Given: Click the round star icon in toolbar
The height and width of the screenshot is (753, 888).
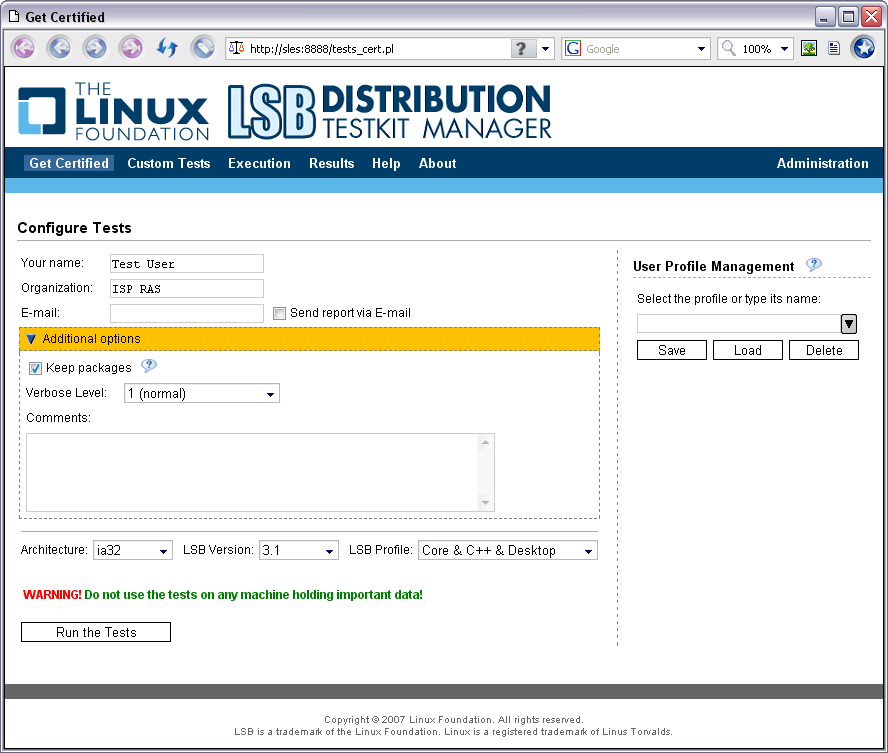Looking at the screenshot, I should click(864, 48).
